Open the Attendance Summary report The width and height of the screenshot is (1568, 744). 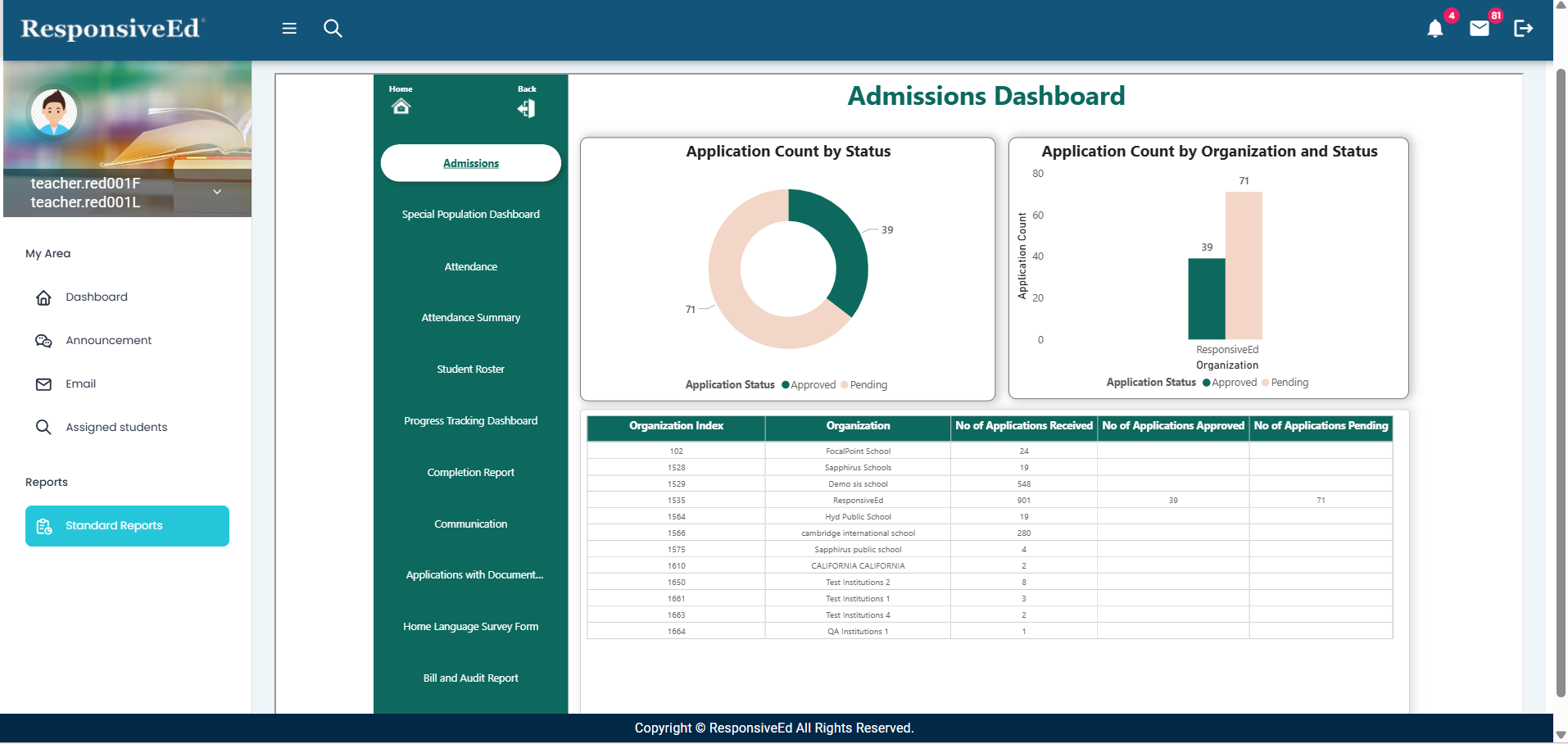point(471,318)
